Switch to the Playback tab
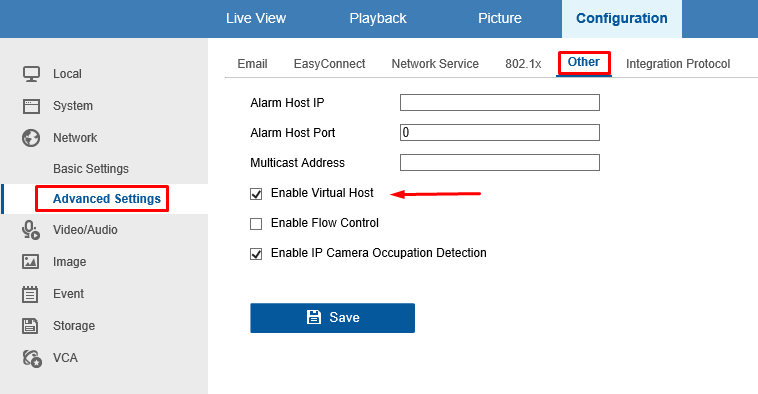Screen dimensions: 758x394 click(x=378, y=18)
